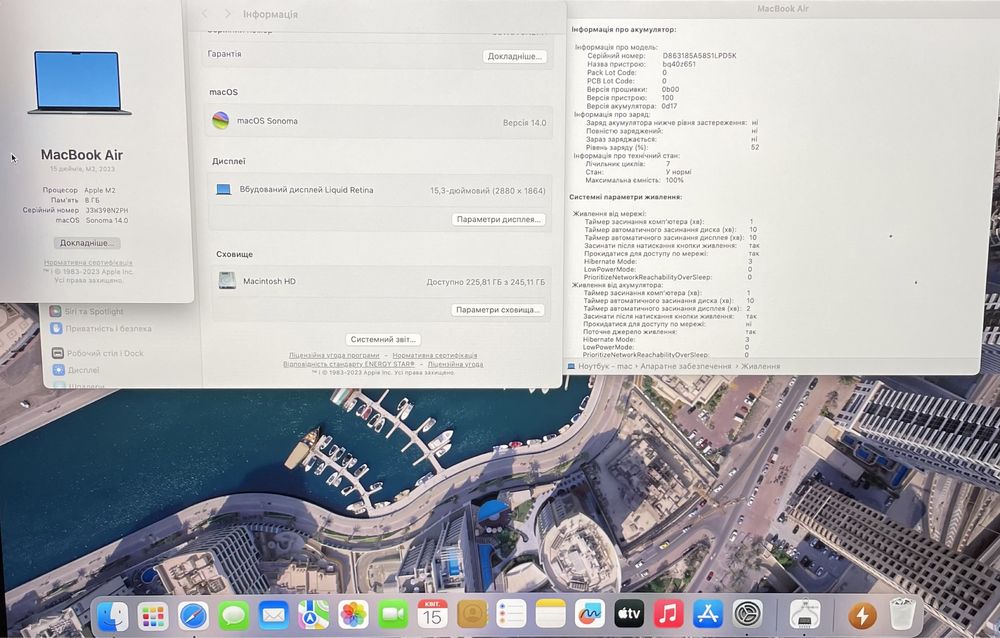Open Відповідність стандарту ENERGY STAR link
This screenshot has width=1000, height=638.
click(349, 364)
